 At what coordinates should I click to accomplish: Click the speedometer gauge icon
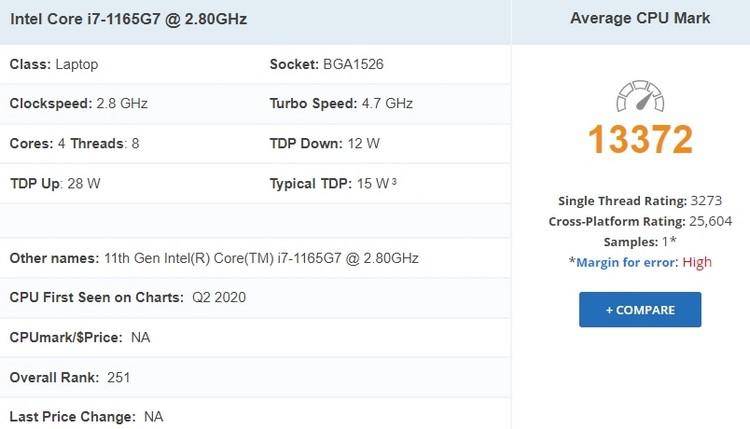pos(640,97)
